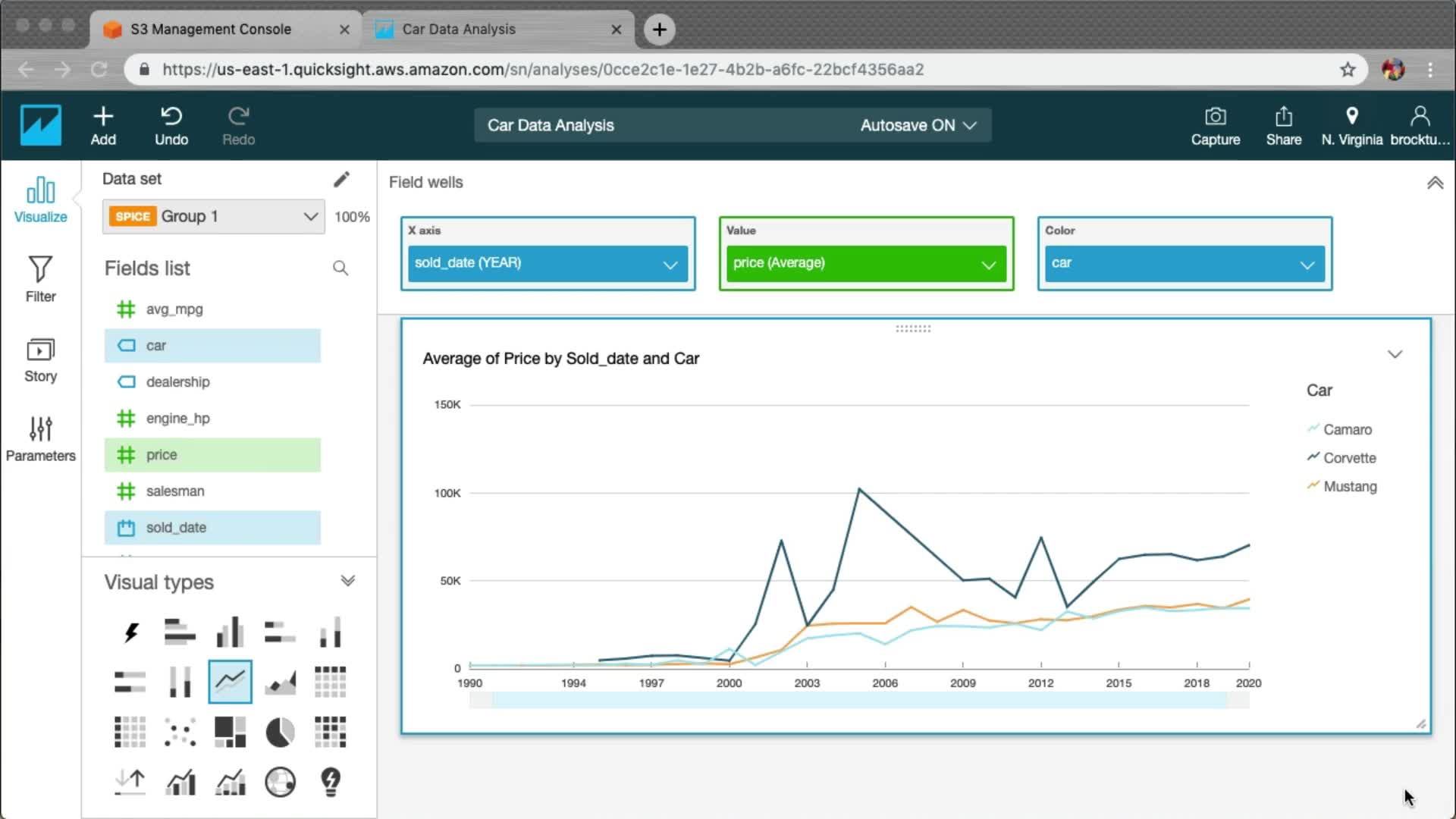Click the chart's horizontal date range scrollbar
This screenshot has height=819, width=1456.
tap(858, 700)
